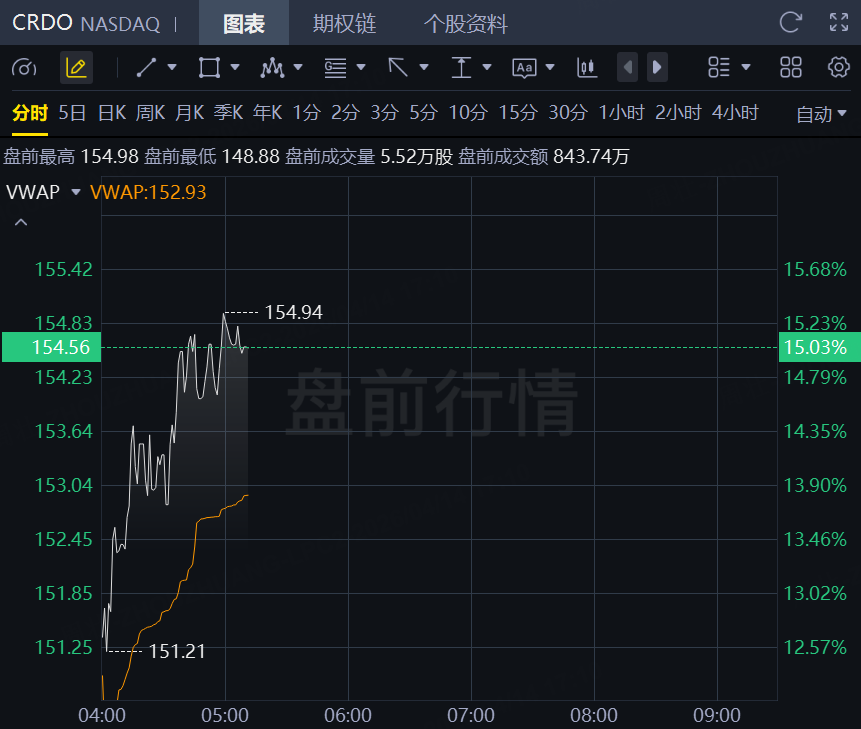Select the 5日 timeframe
The width and height of the screenshot is (861, 729).
72,113
